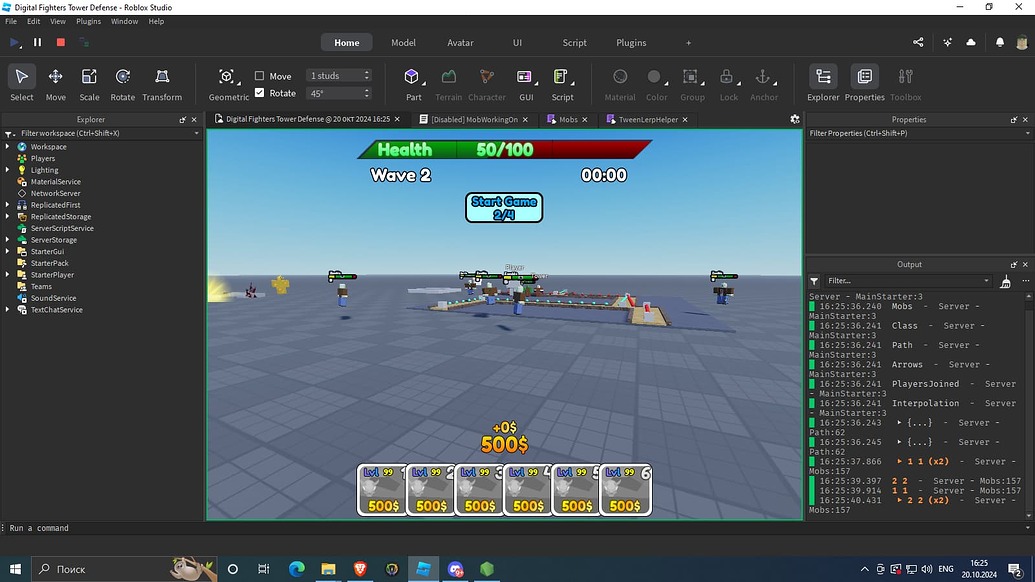Open the Output filter options icon
The image size is (1035, 582).
point(814,281)
